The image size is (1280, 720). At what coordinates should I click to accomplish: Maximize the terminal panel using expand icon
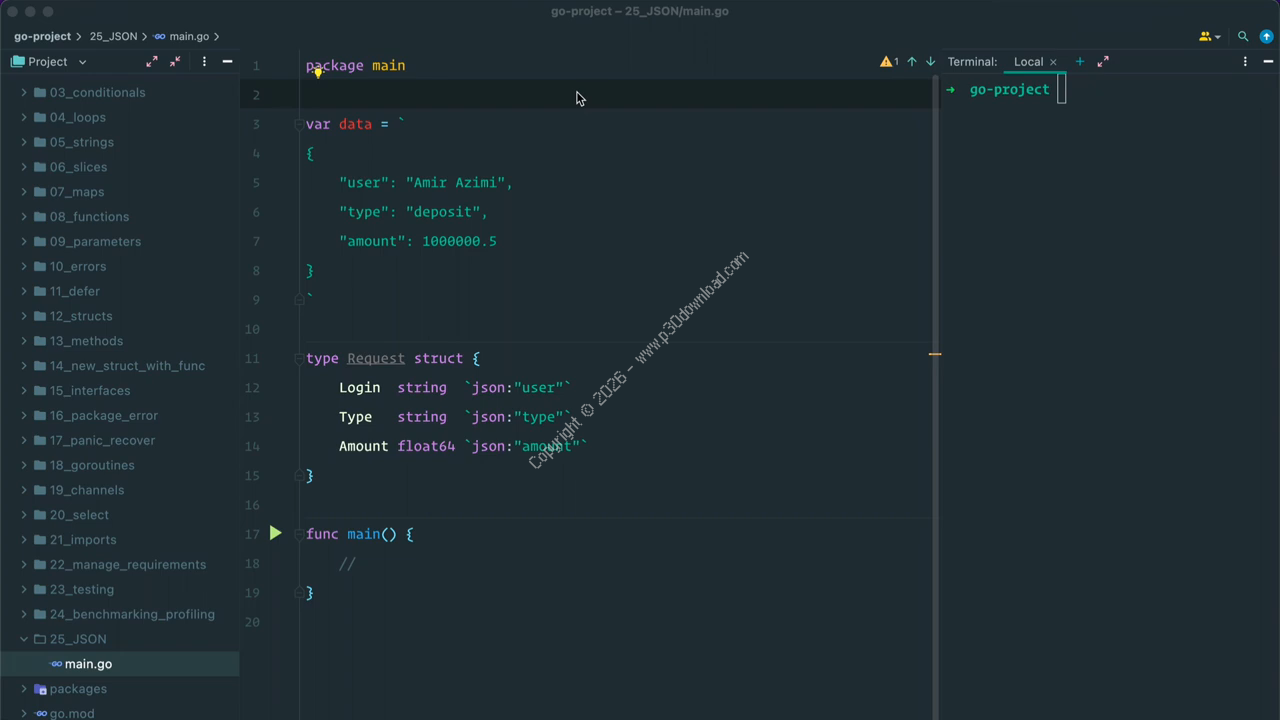[x=1103, y=62]
